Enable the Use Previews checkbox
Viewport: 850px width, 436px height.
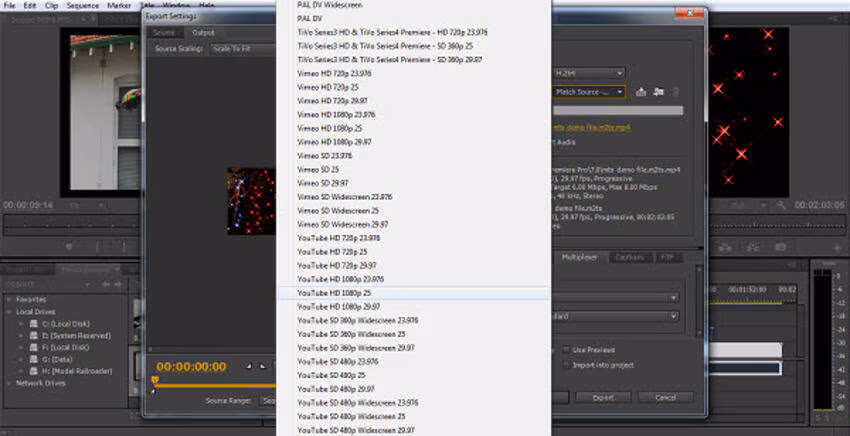click(x=566, y=350)
